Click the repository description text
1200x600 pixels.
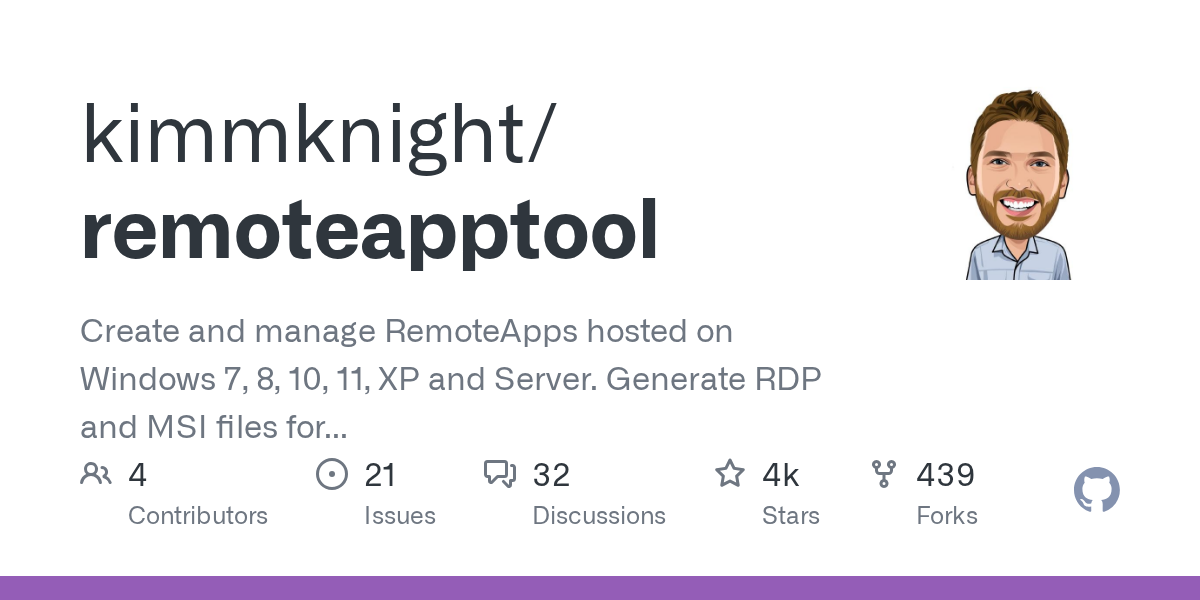450,378
